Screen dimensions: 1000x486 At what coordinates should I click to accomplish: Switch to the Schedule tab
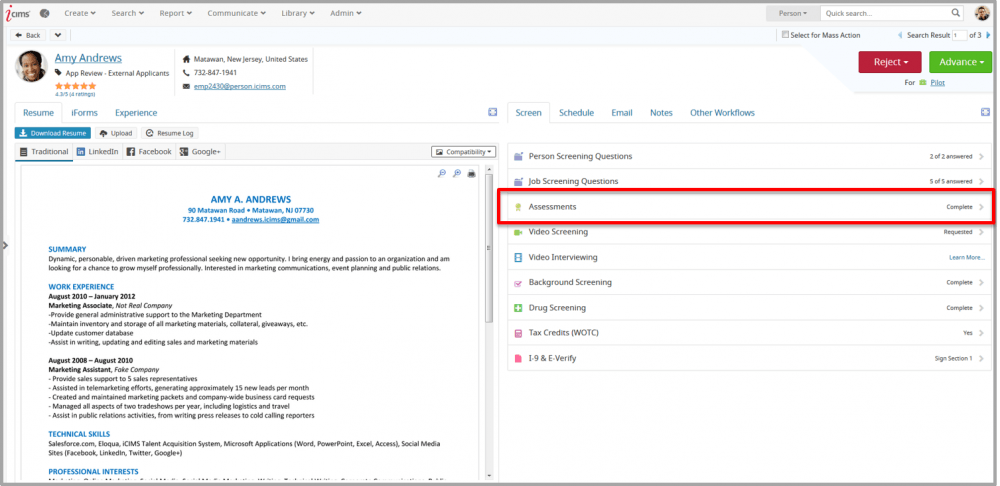pos(576,113)
